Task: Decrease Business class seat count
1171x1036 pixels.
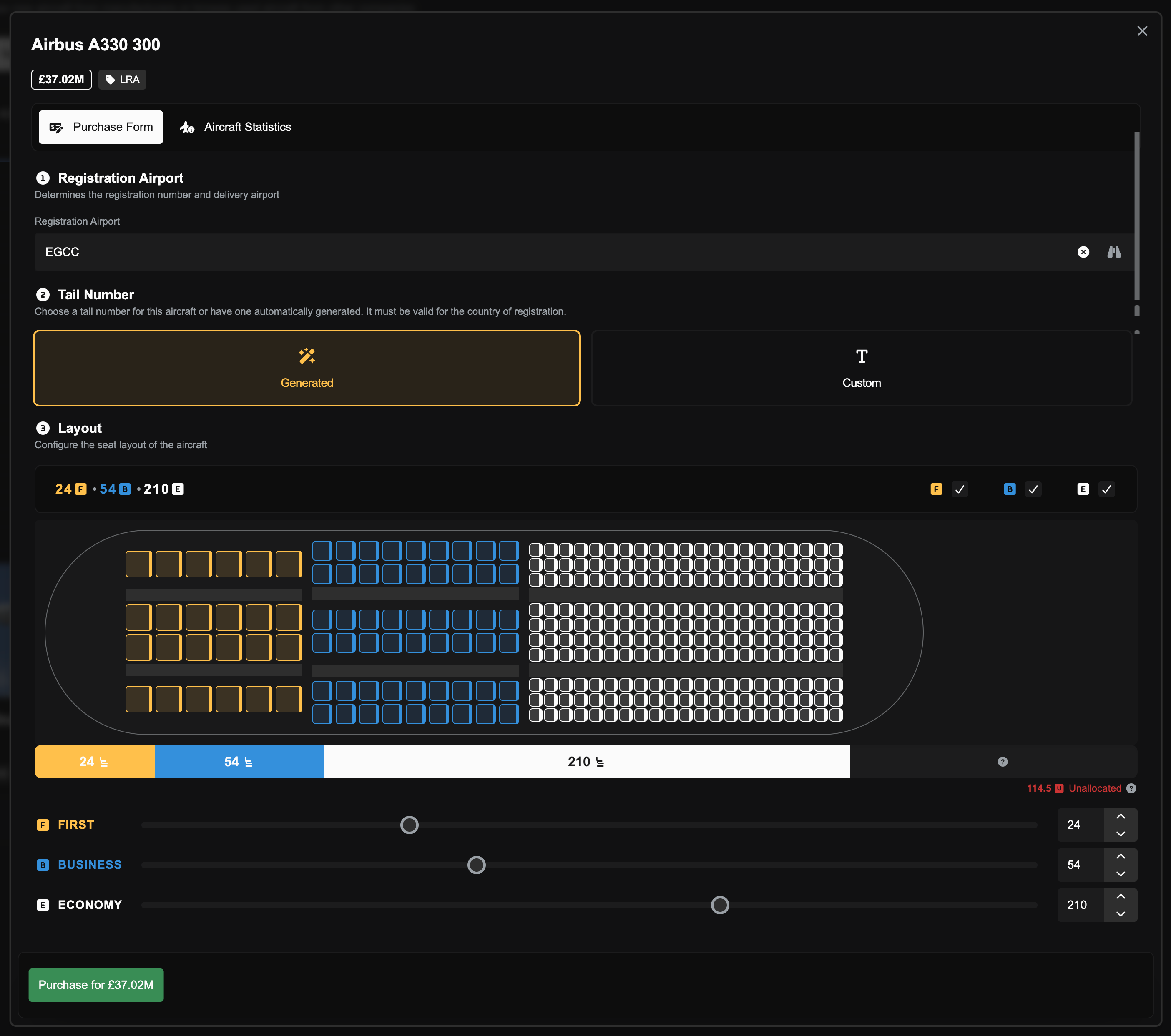Action: pos(1120,874)
